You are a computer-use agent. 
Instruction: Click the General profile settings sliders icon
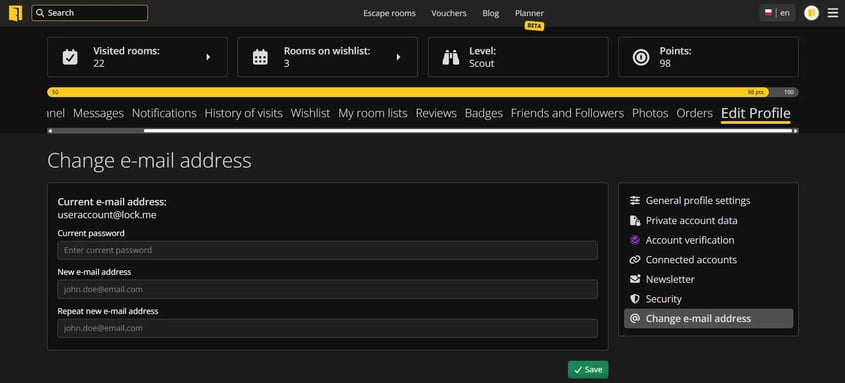click(635, 200)
